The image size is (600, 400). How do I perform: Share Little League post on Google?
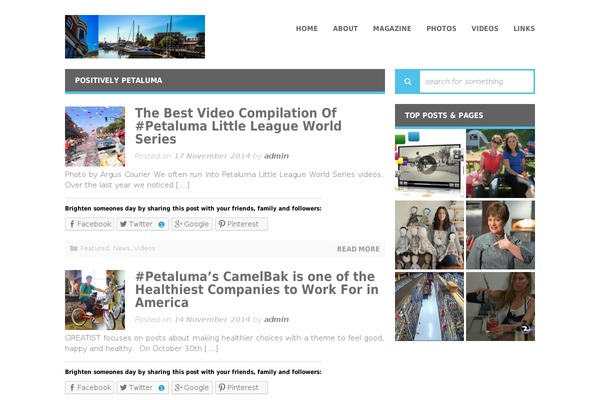click(x=192, y=224)
